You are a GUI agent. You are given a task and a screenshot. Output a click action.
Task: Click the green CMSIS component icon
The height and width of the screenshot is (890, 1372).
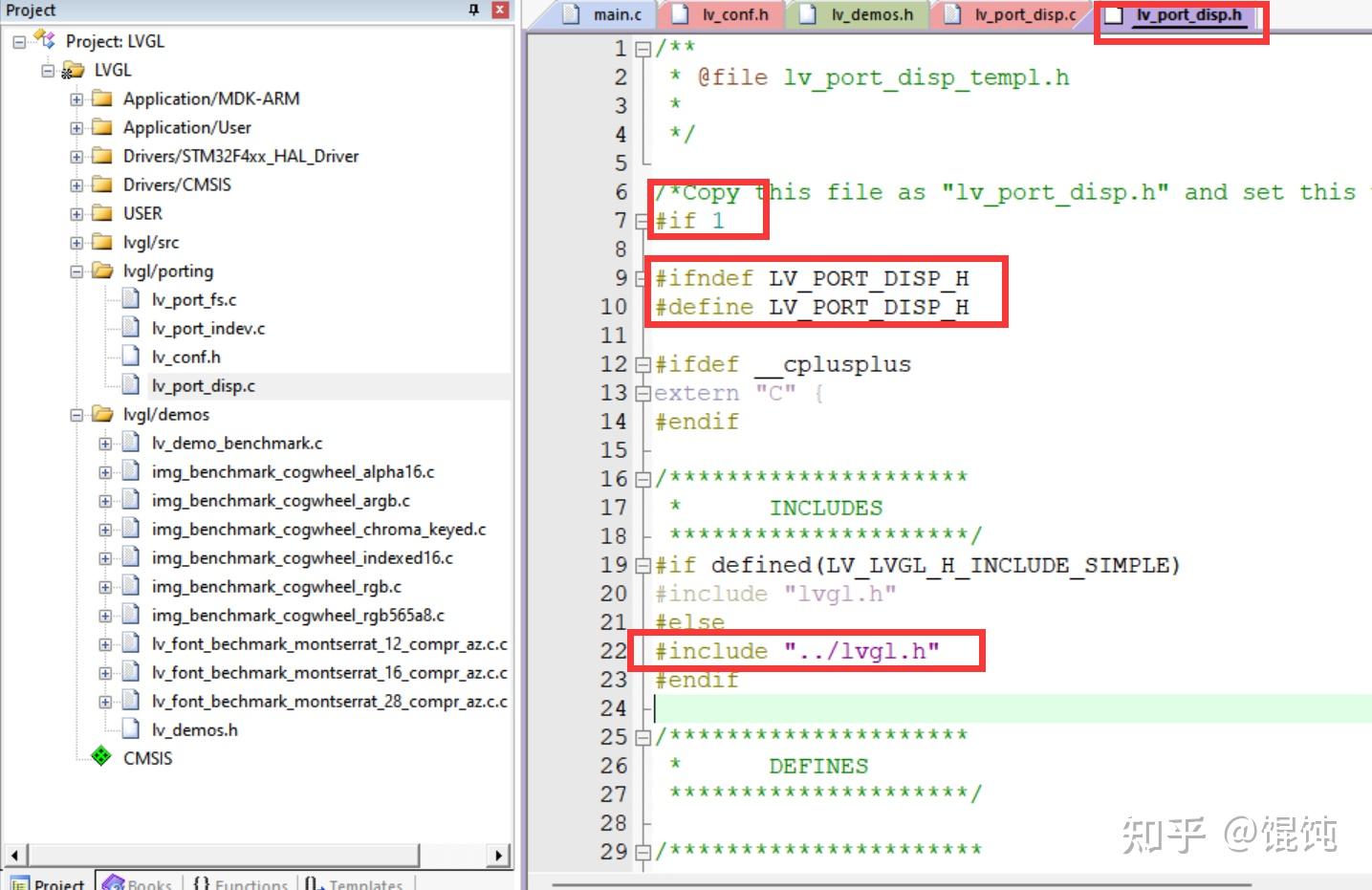tap(102, 757)
